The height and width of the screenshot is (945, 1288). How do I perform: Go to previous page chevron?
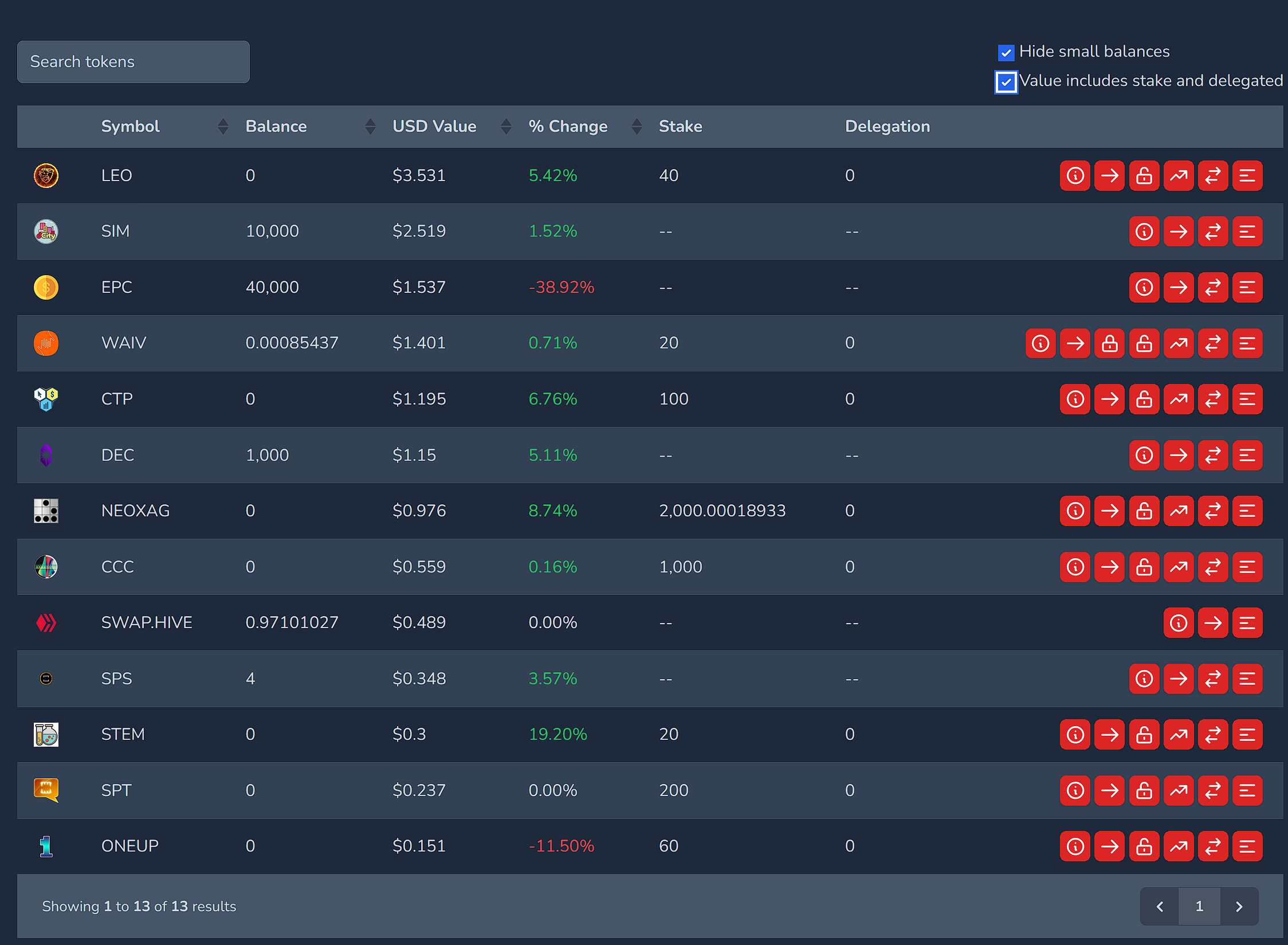1160,906
